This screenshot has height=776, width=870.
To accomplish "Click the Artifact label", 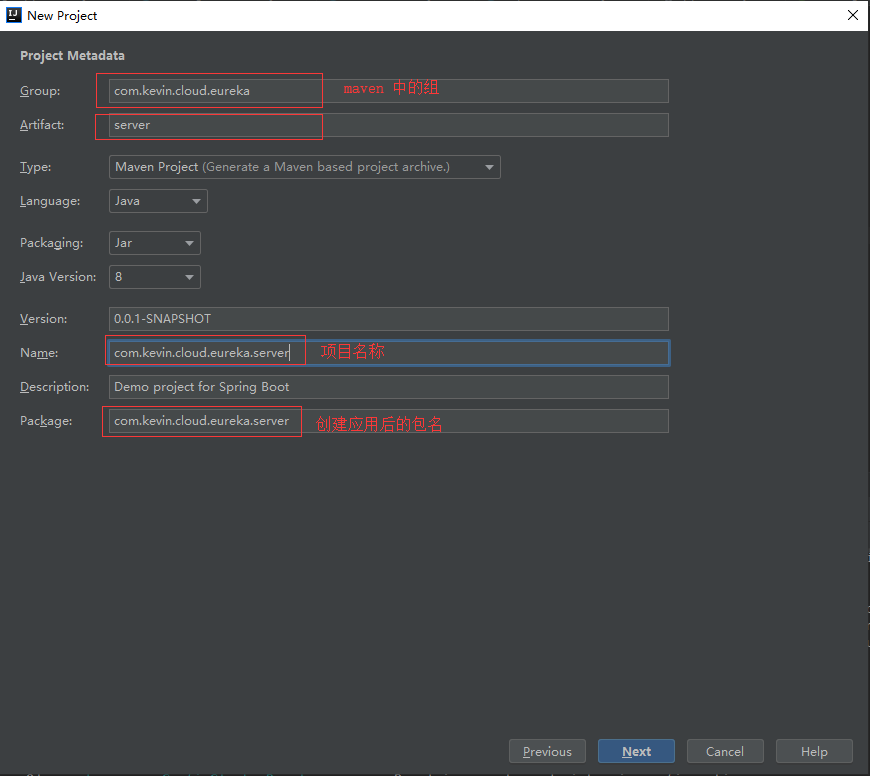I will 42,125.
